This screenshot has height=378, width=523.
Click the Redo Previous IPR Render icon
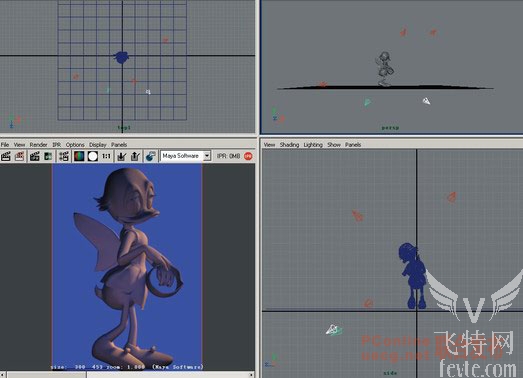35,156
